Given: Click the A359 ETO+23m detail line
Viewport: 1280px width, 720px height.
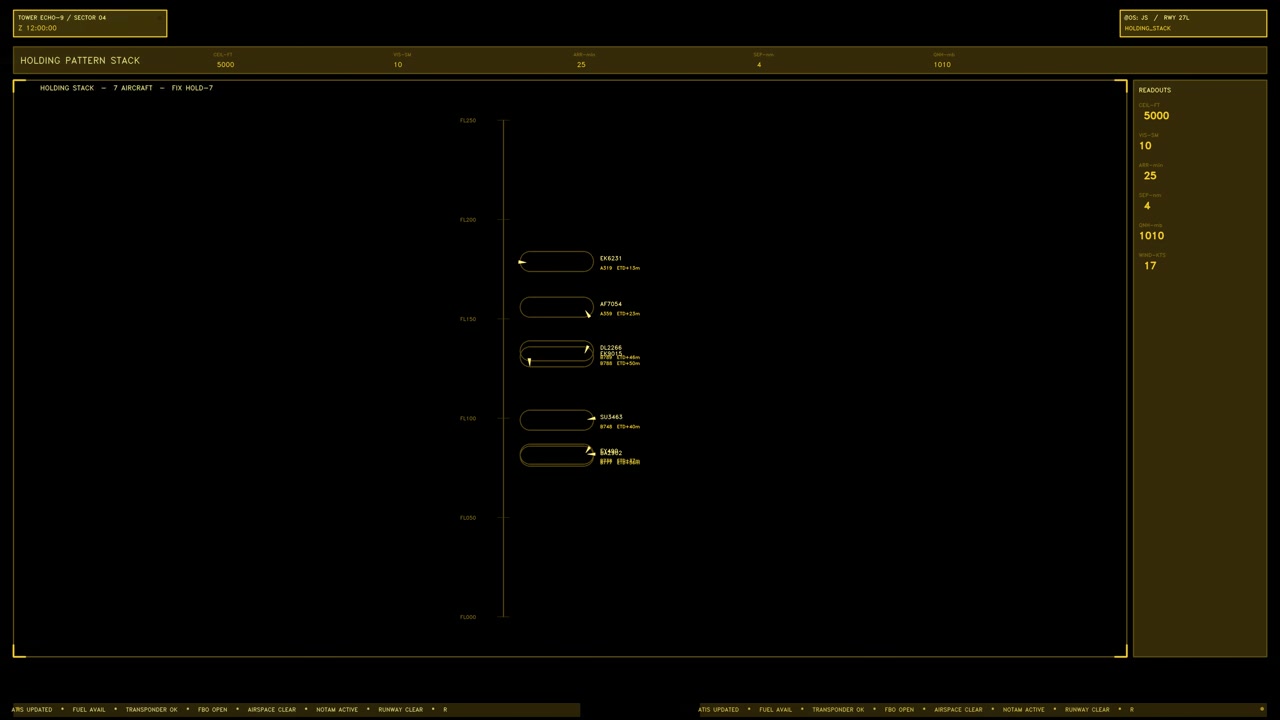Looking at the screenshot, I should (x=620, y=314).
